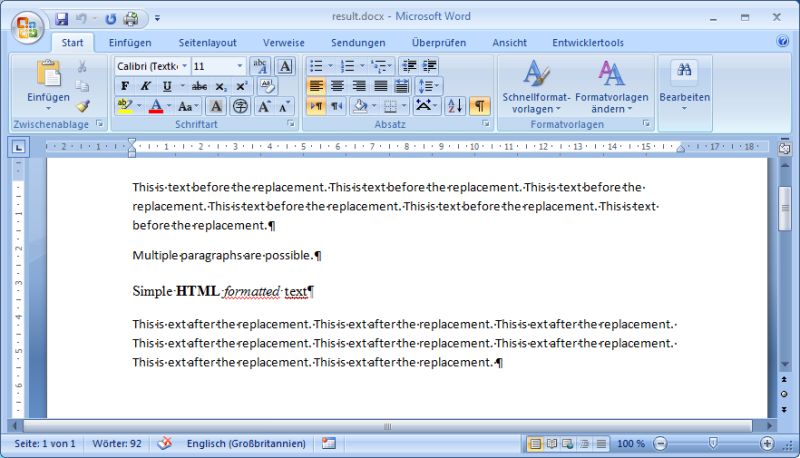Click the zoom slider handle
This screenshot has height=458, width=800.
tap(713, 443)
